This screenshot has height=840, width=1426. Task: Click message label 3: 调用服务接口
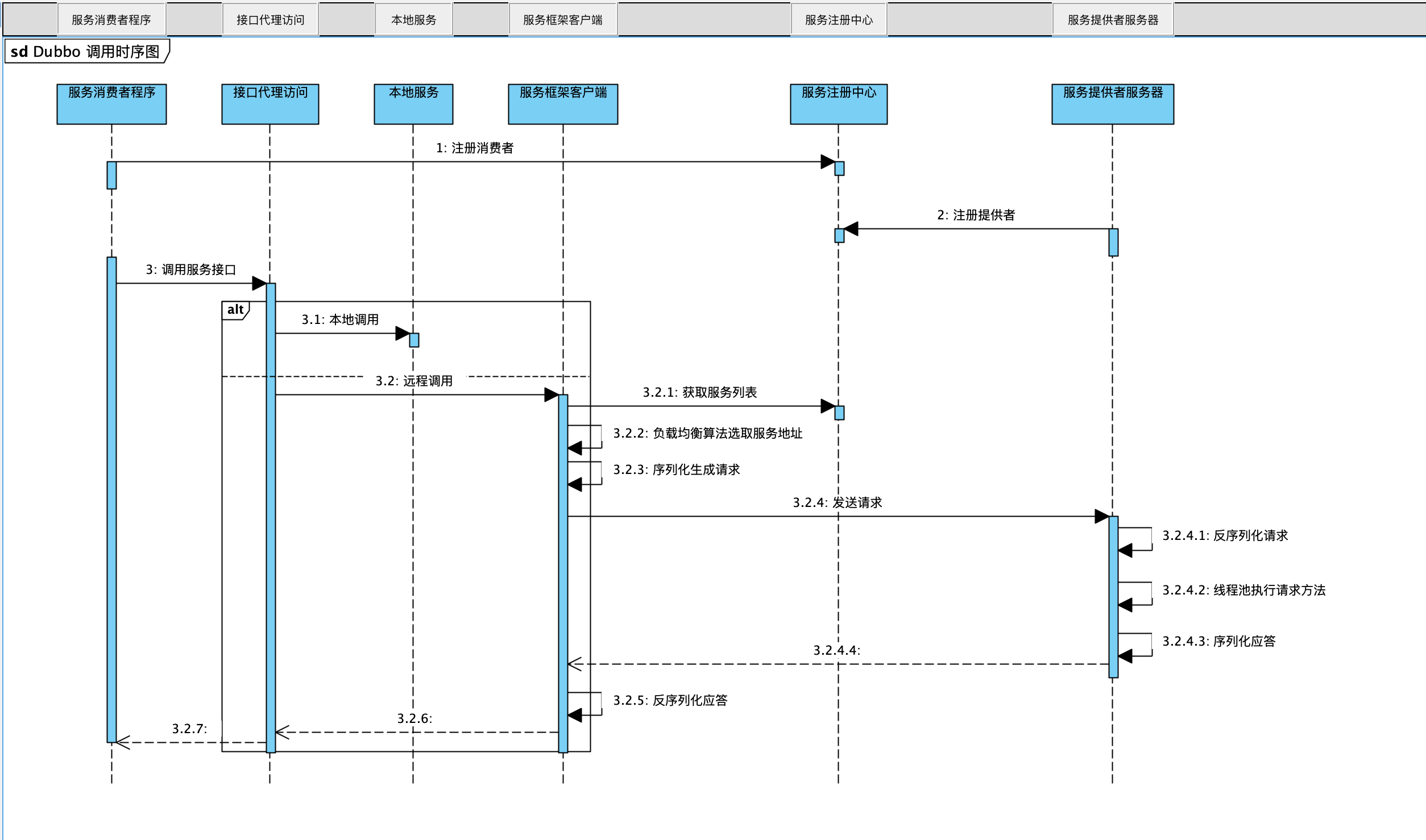[x=190, y=269]
